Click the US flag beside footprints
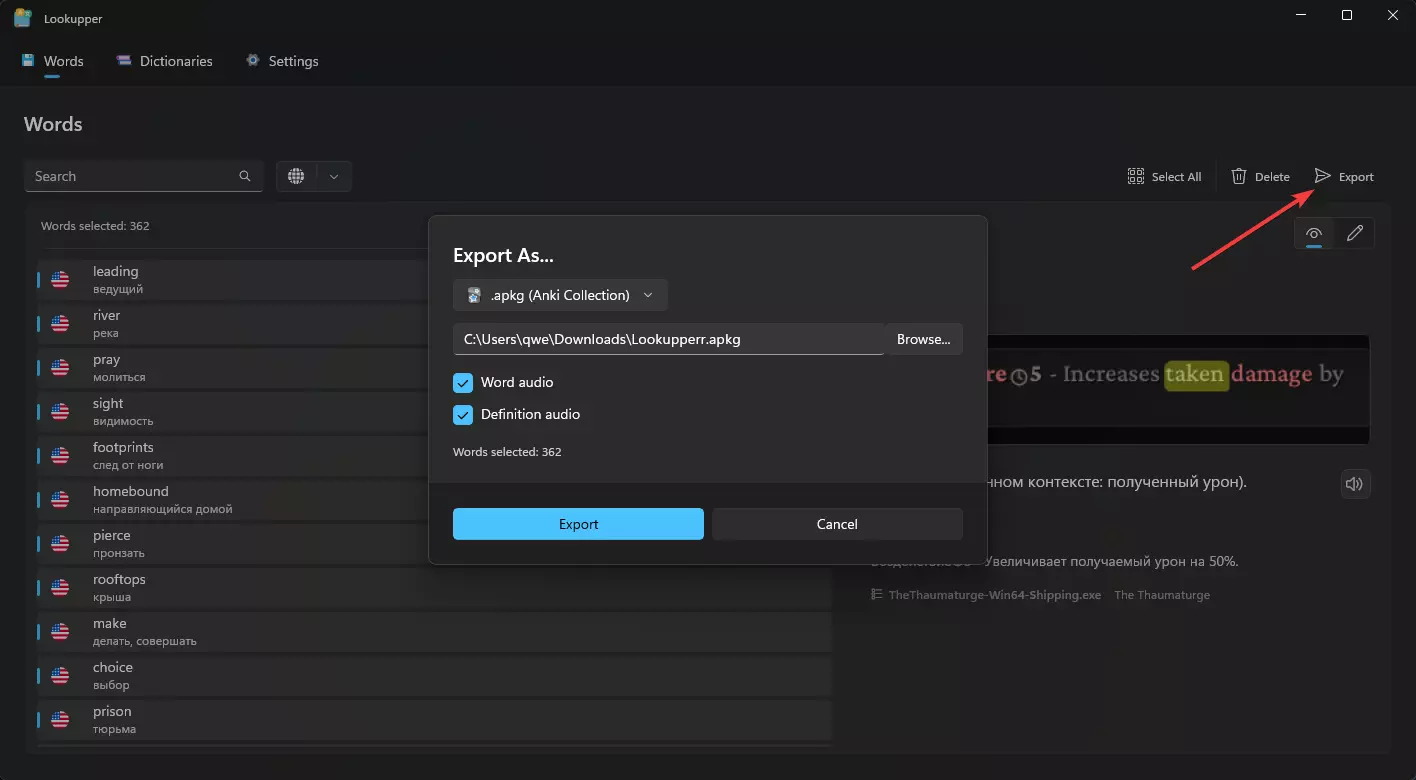Image resolution: width=1416 pixels, height=780 pixels. [60, 456]
